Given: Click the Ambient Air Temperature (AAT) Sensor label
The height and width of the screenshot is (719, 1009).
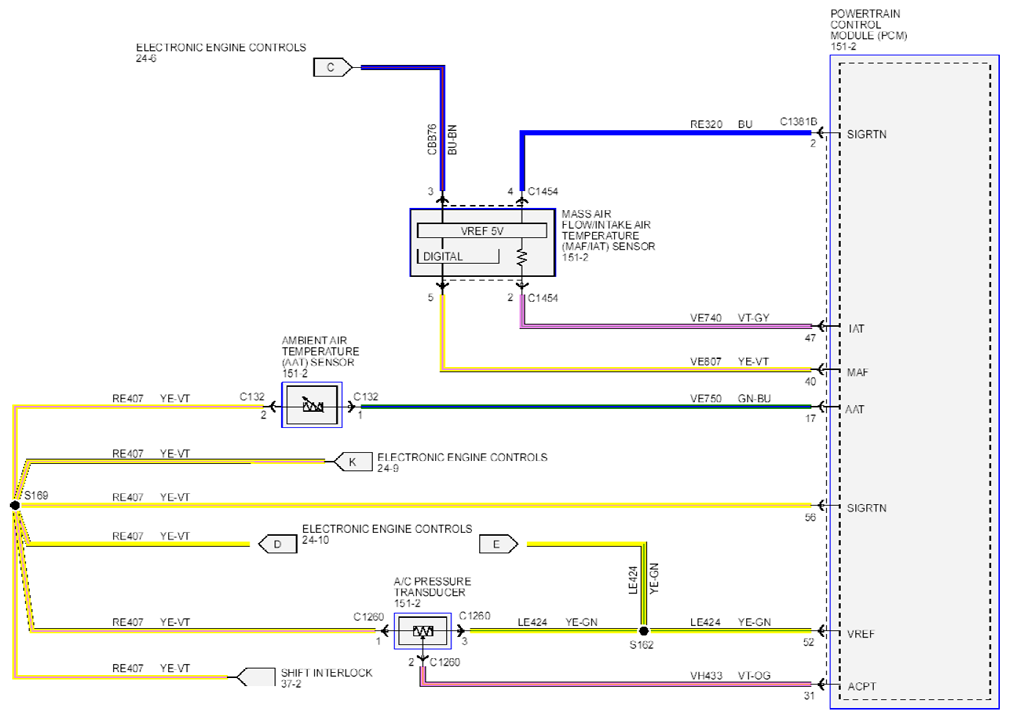Looking at the screenshot, I should click(x=320, y=357).
